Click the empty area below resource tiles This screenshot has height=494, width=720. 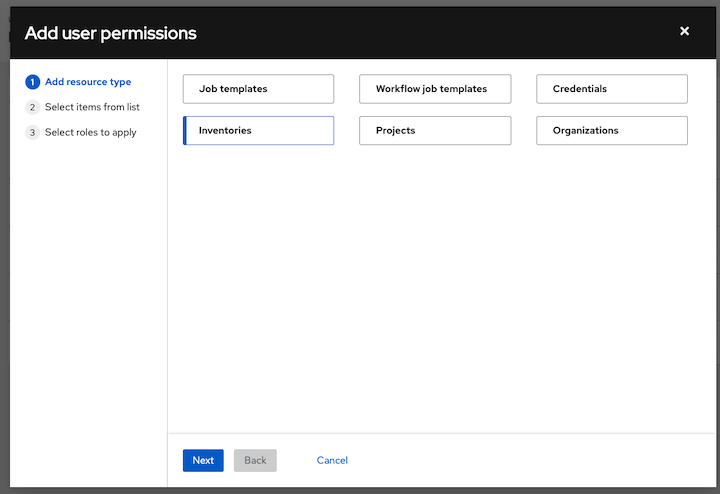[x=440, y=290]
